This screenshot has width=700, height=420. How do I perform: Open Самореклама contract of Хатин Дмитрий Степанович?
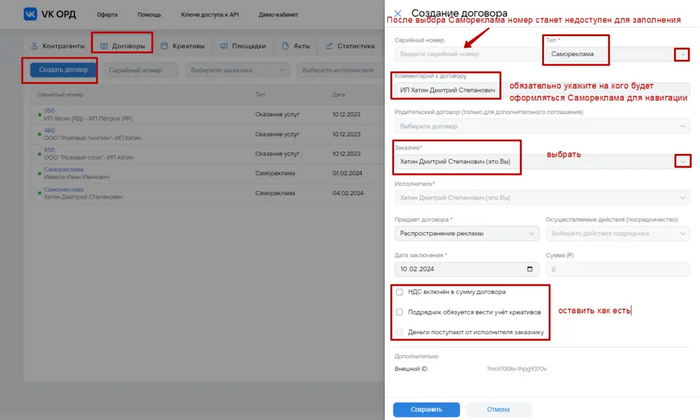[63, 189]
